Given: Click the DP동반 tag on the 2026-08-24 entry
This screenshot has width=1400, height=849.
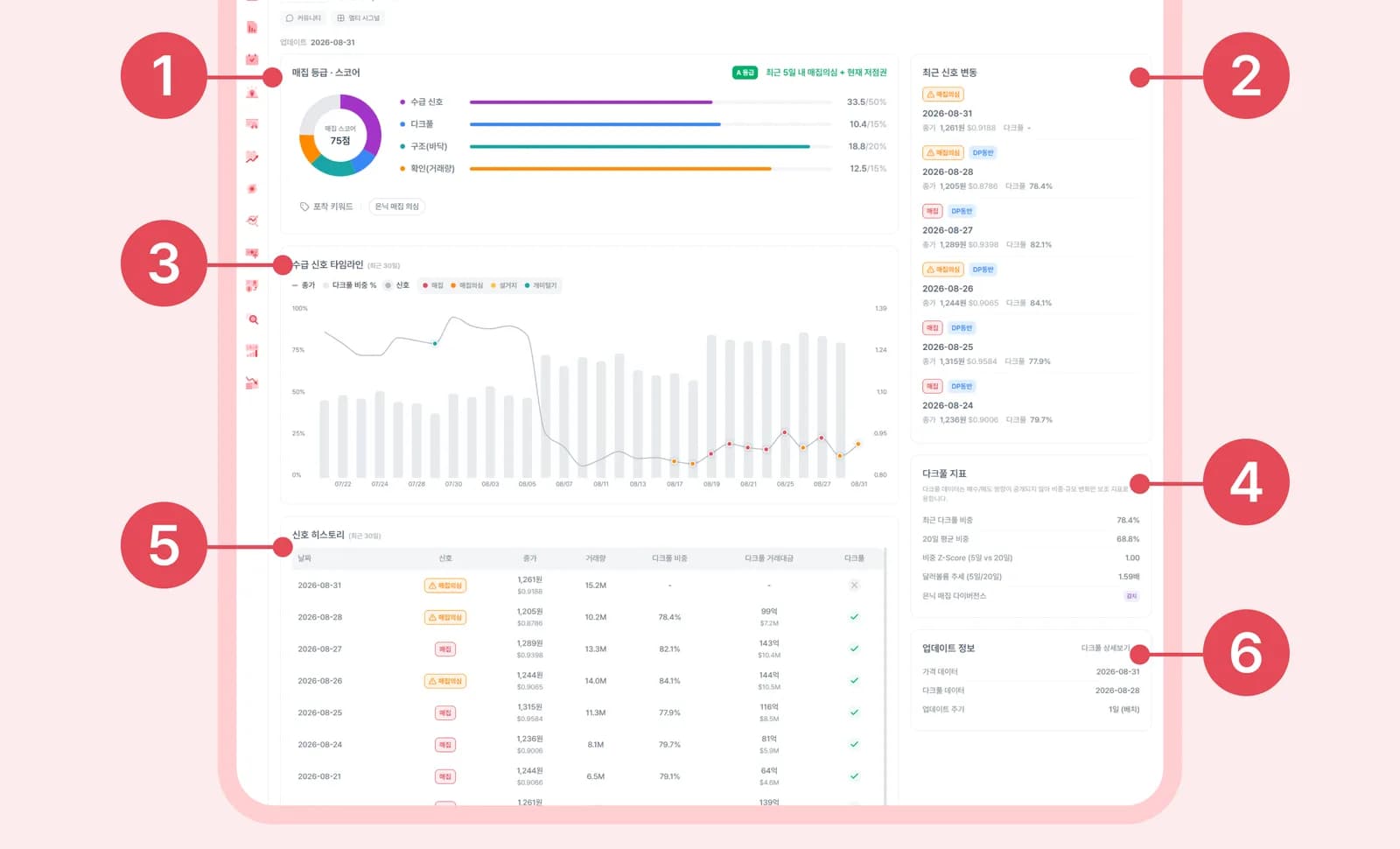Looking at the screenshot, I should pos(962,386).
